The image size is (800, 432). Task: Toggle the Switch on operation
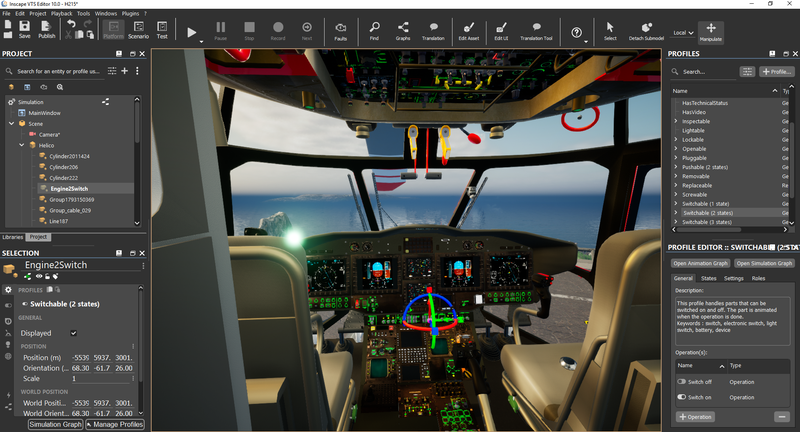point(682,397)
